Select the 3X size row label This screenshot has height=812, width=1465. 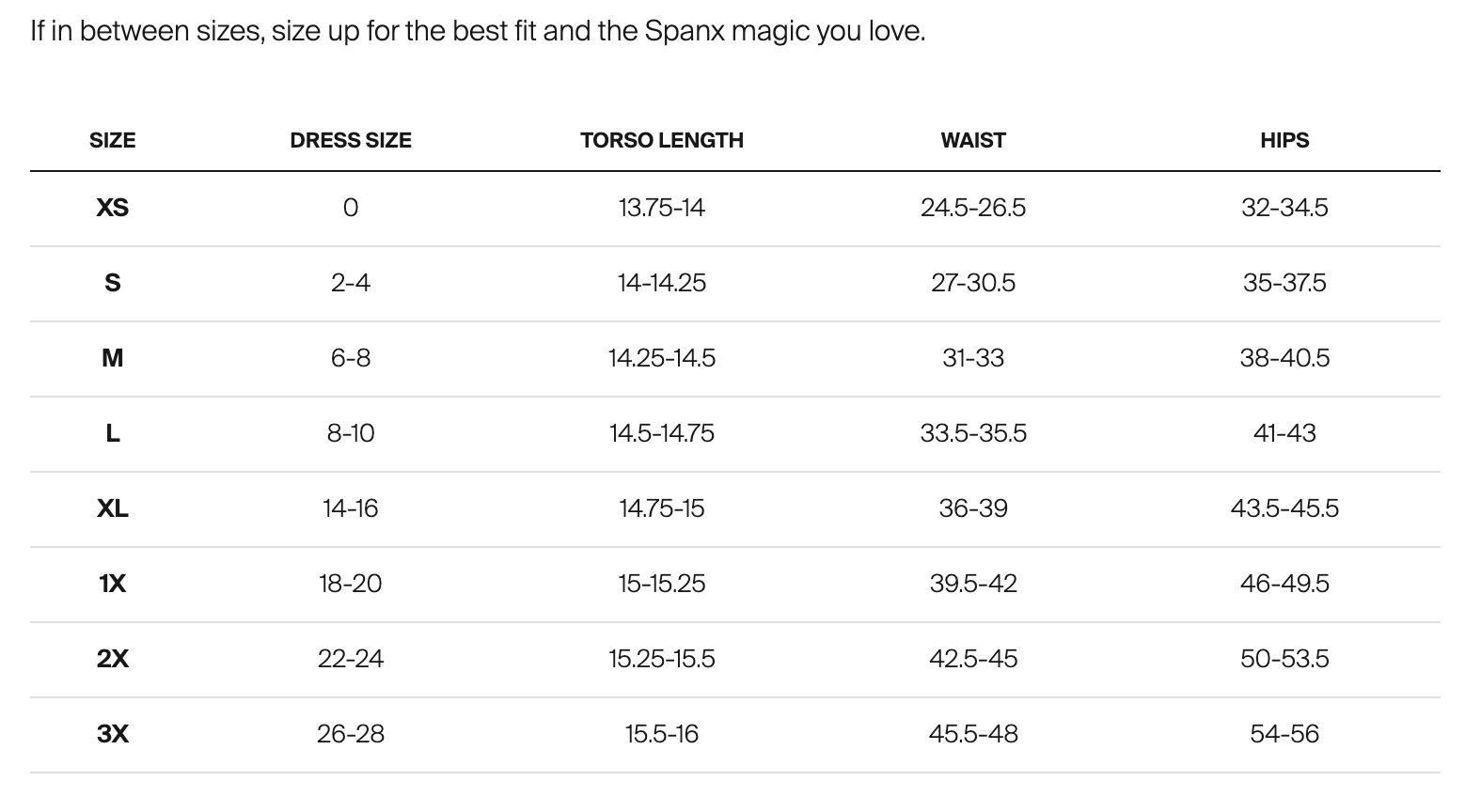(112, 734)
